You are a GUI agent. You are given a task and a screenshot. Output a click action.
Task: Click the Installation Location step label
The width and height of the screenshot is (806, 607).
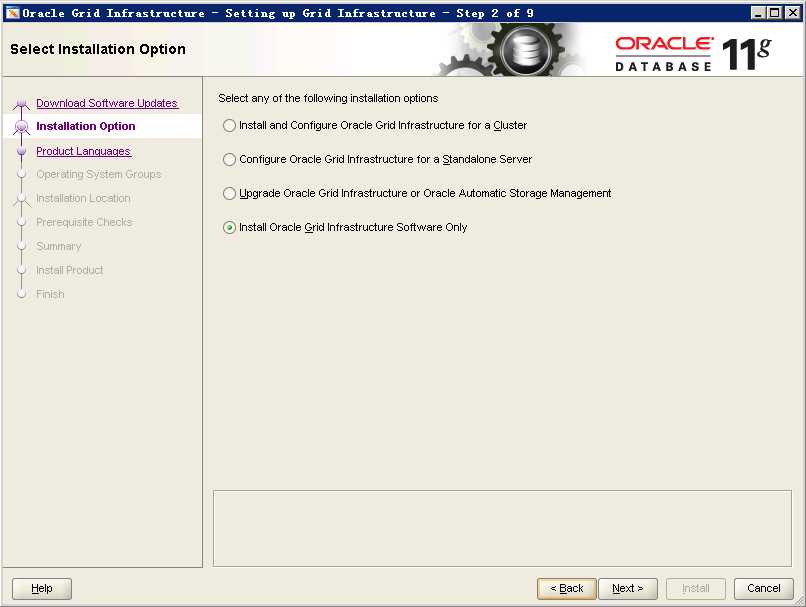point(83,198)
